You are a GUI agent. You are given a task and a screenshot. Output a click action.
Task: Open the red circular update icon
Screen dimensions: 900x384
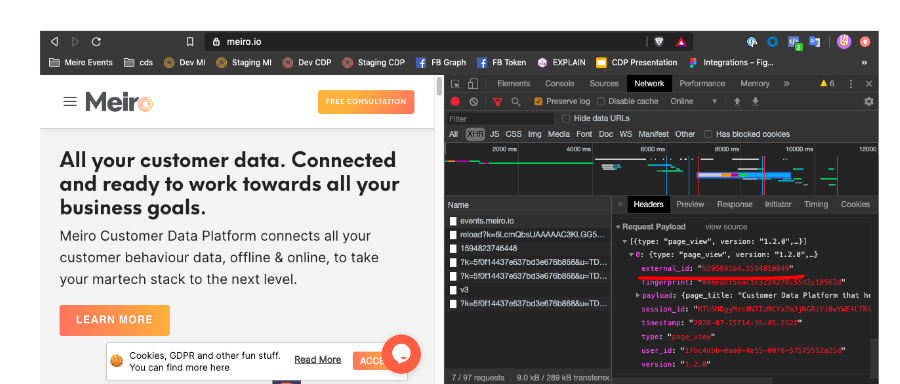click(x=865, y=42)
